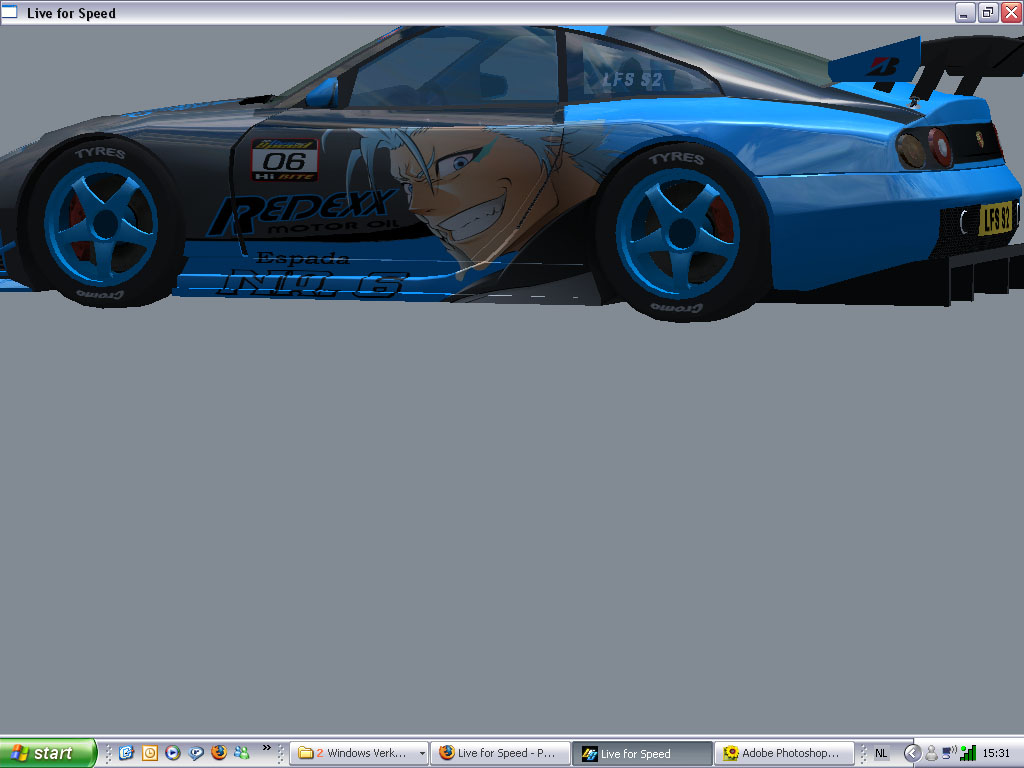Open Live for Speed window system menu icon

click(x=9, y=12)
